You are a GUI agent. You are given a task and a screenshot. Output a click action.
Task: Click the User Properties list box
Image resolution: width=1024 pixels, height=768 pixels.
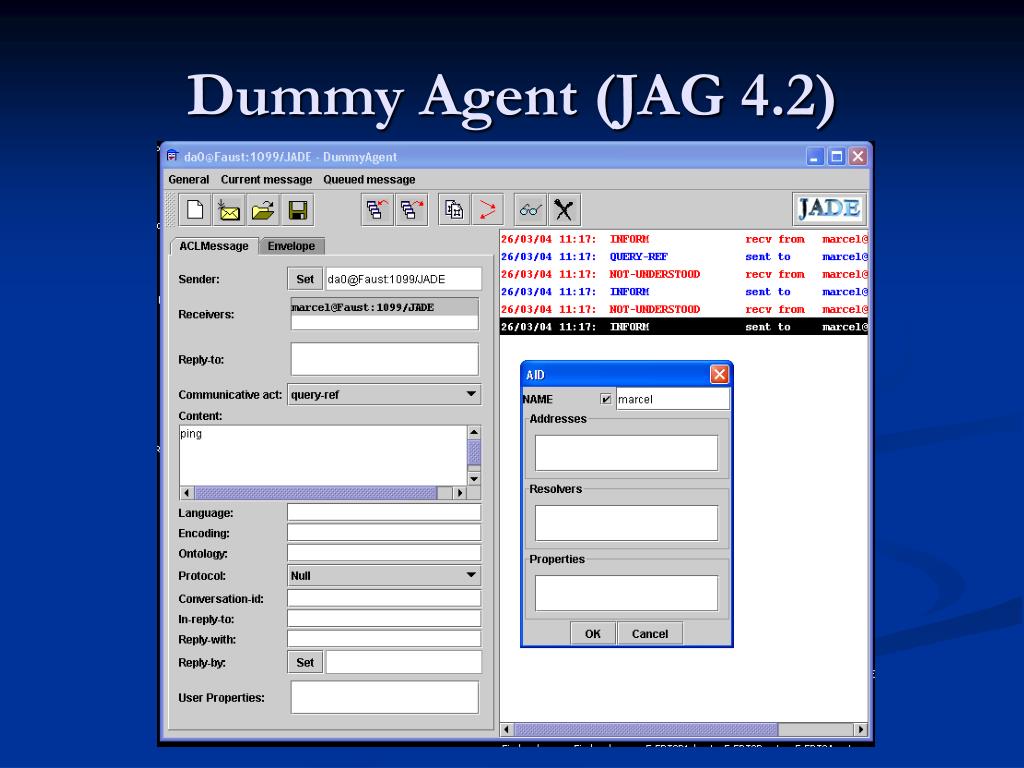[385, 697]
